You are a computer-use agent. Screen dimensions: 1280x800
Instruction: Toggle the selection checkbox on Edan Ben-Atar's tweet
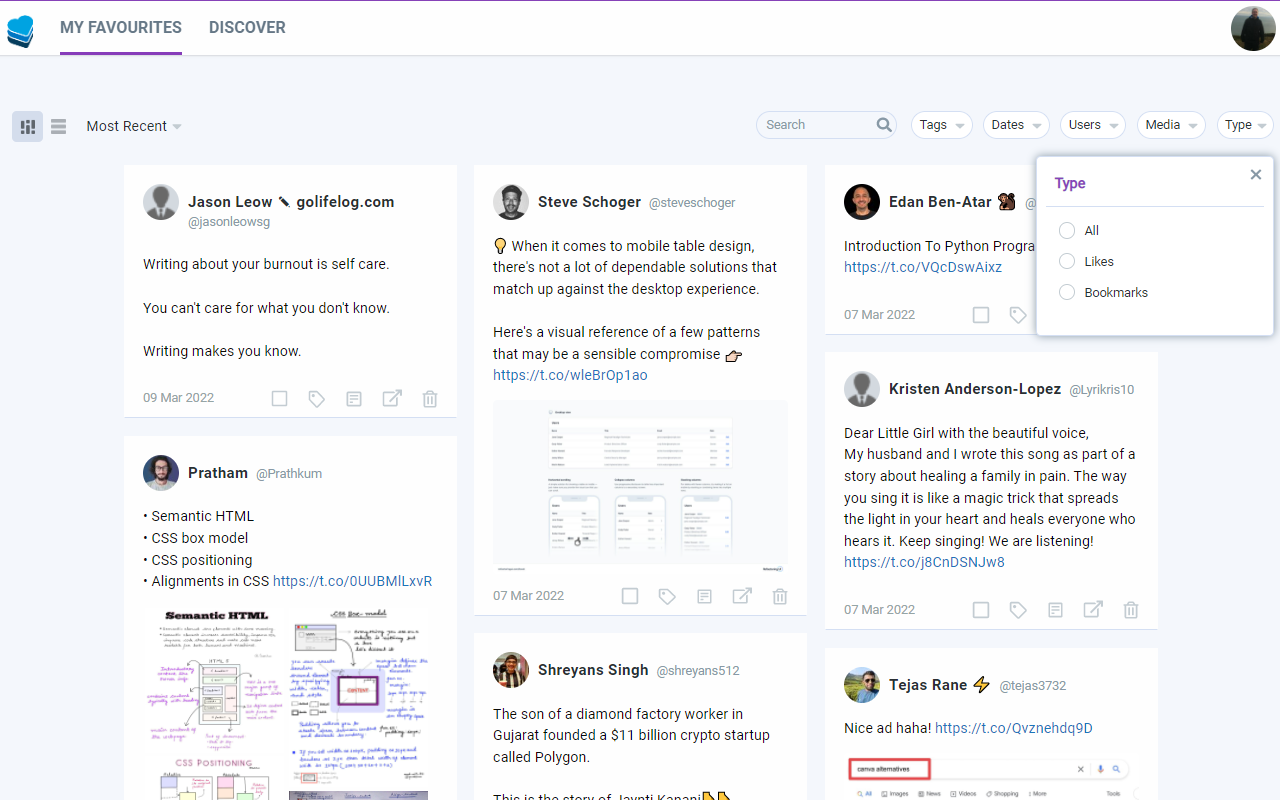point(981,314)
